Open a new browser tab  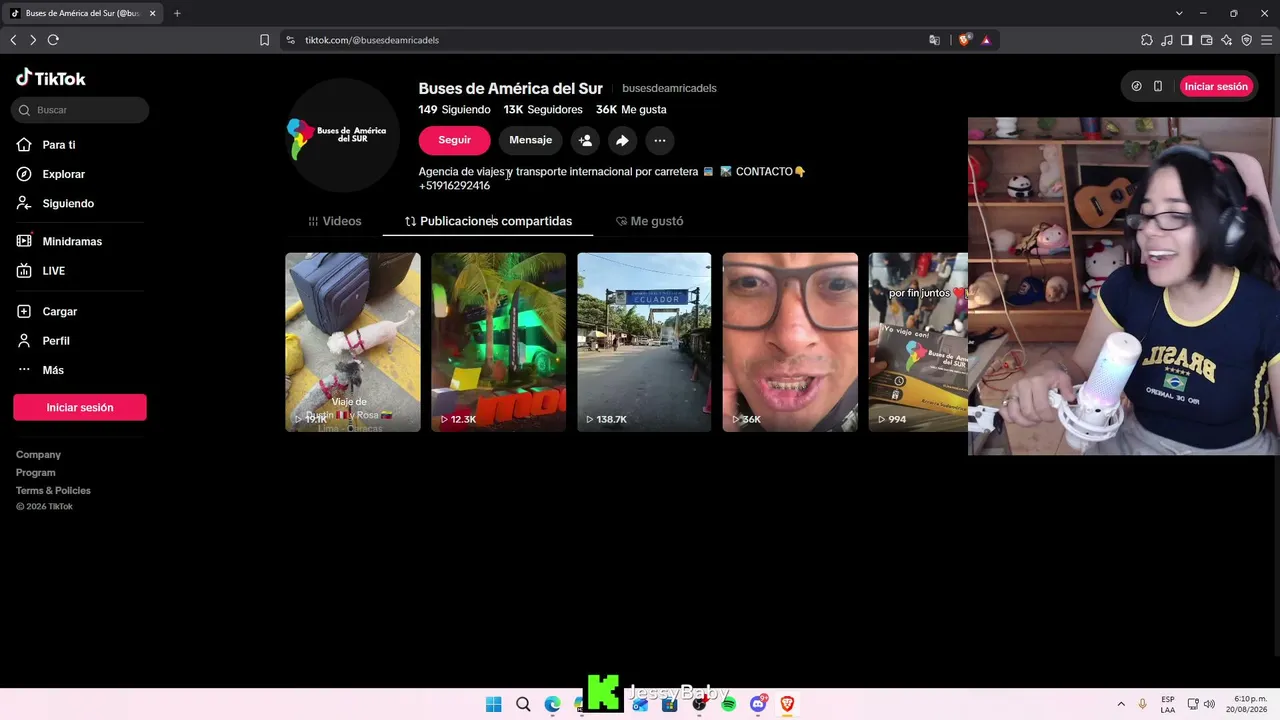pos(177,13)
